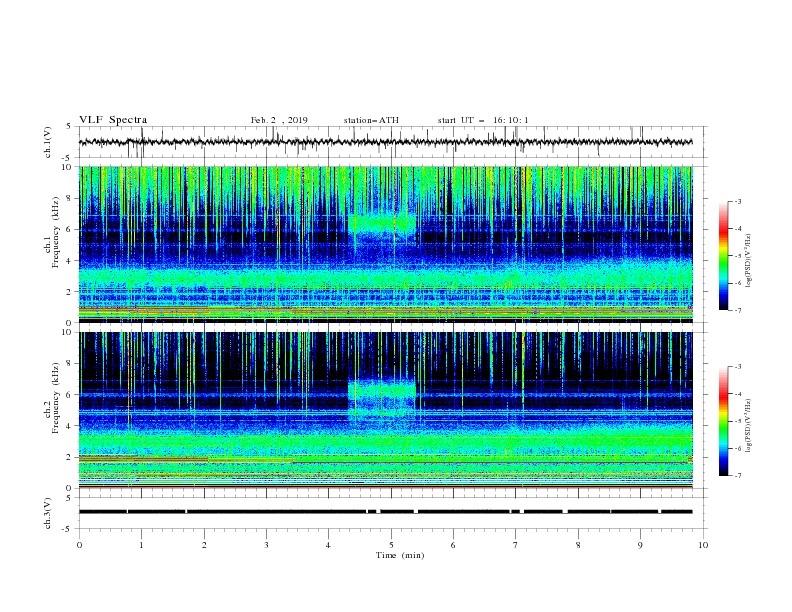Click the "3" tick on the time axis
792x612 pixels.
266,545
